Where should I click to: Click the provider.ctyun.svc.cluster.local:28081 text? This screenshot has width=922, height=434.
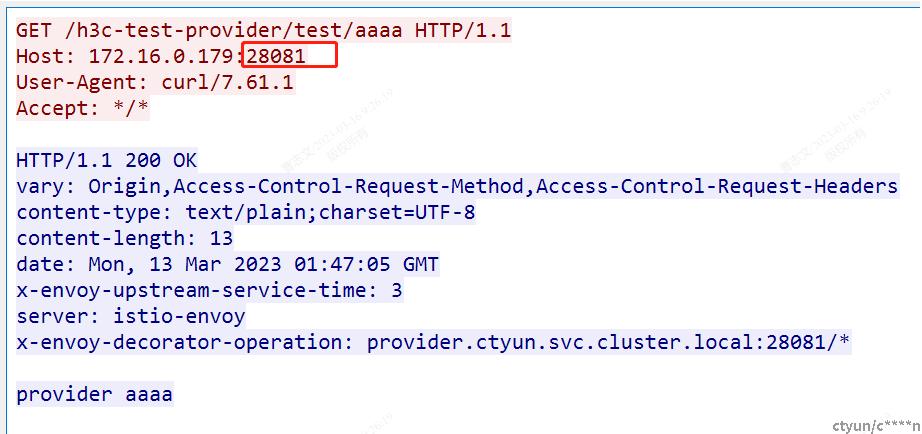click(x=590, y=342)
